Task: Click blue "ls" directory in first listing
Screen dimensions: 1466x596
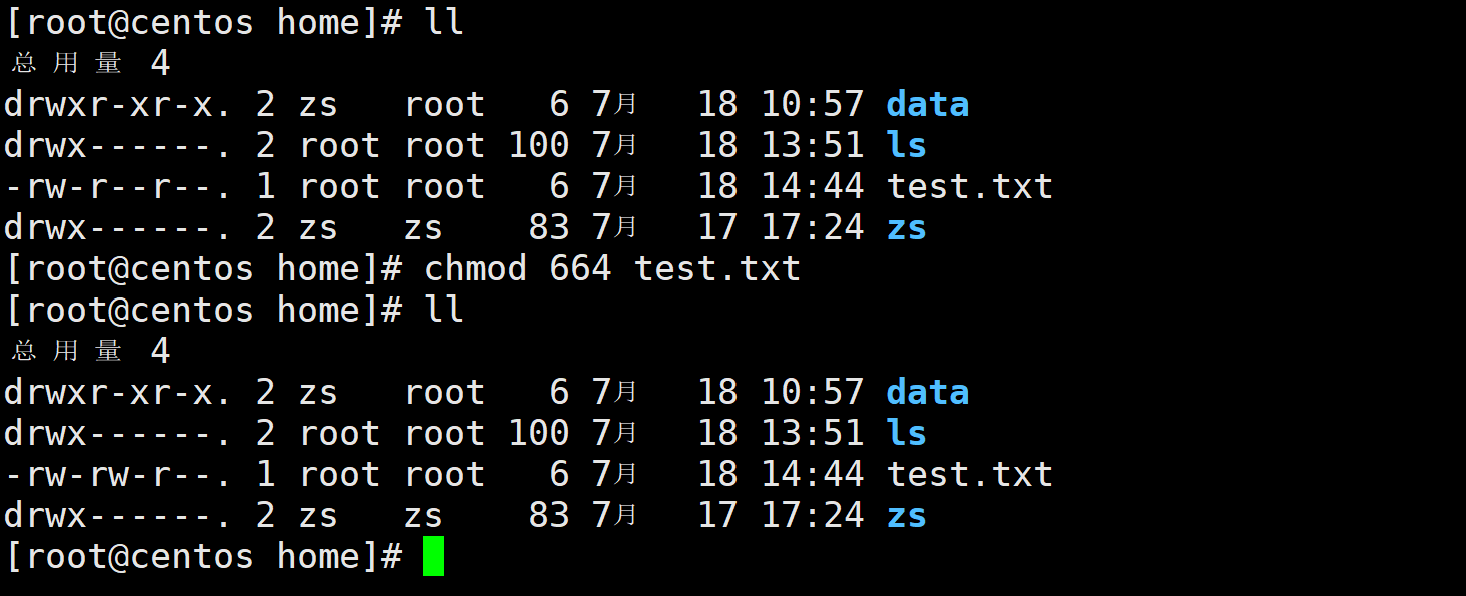Action: (906, 146)
